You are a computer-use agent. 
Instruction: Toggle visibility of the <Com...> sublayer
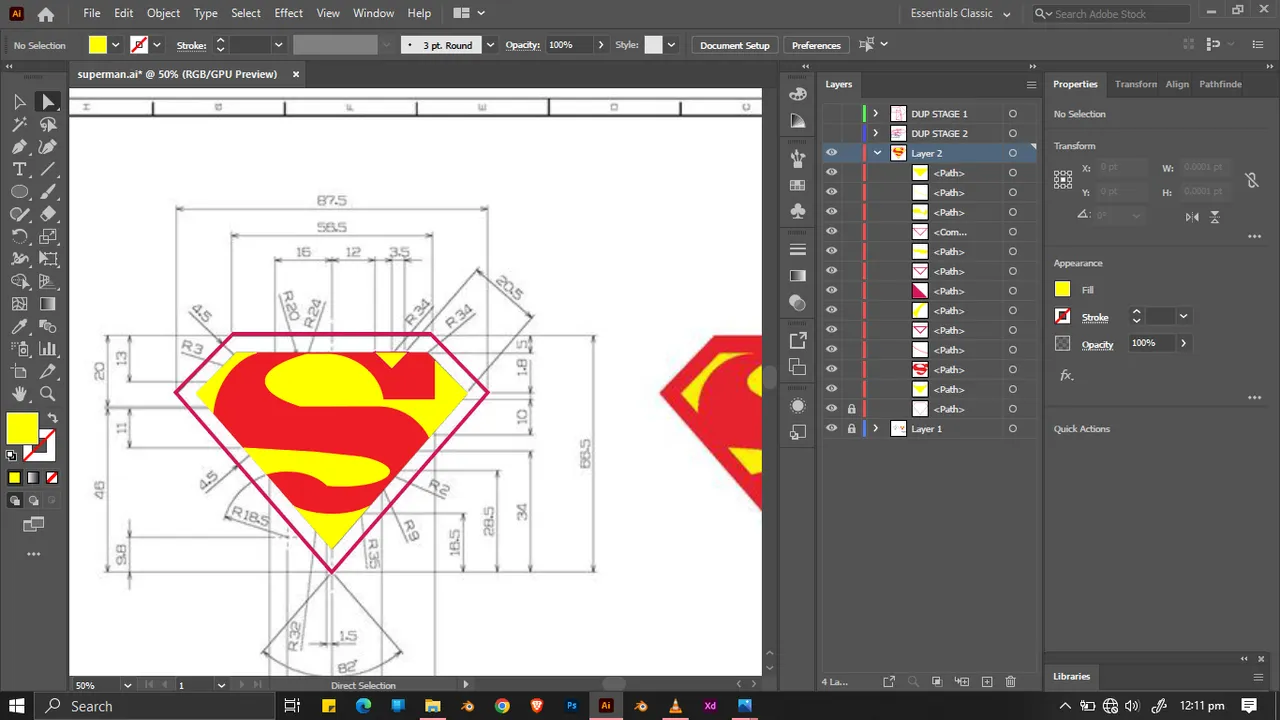831,232
